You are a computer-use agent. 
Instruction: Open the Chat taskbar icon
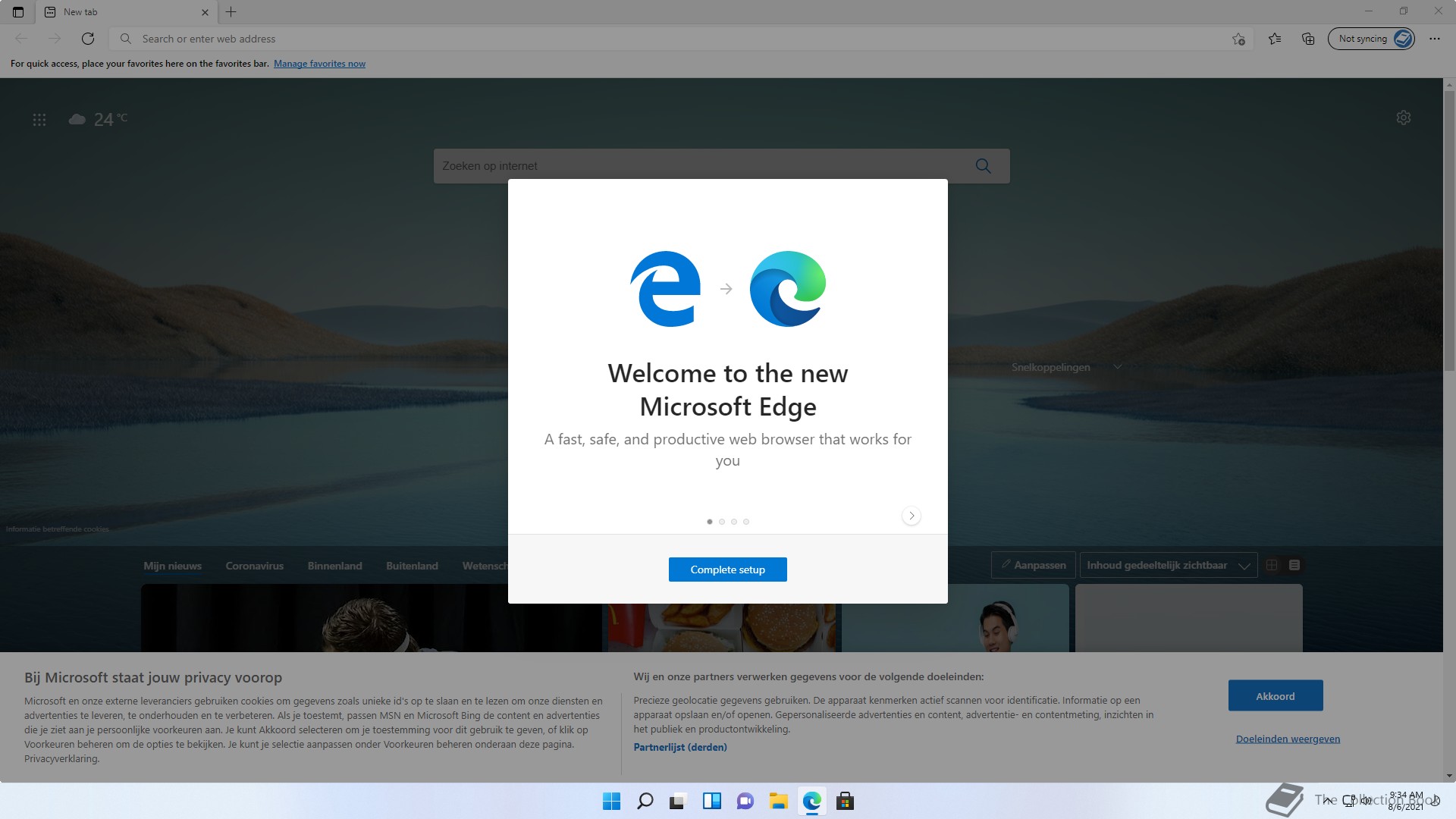point(745,801)
